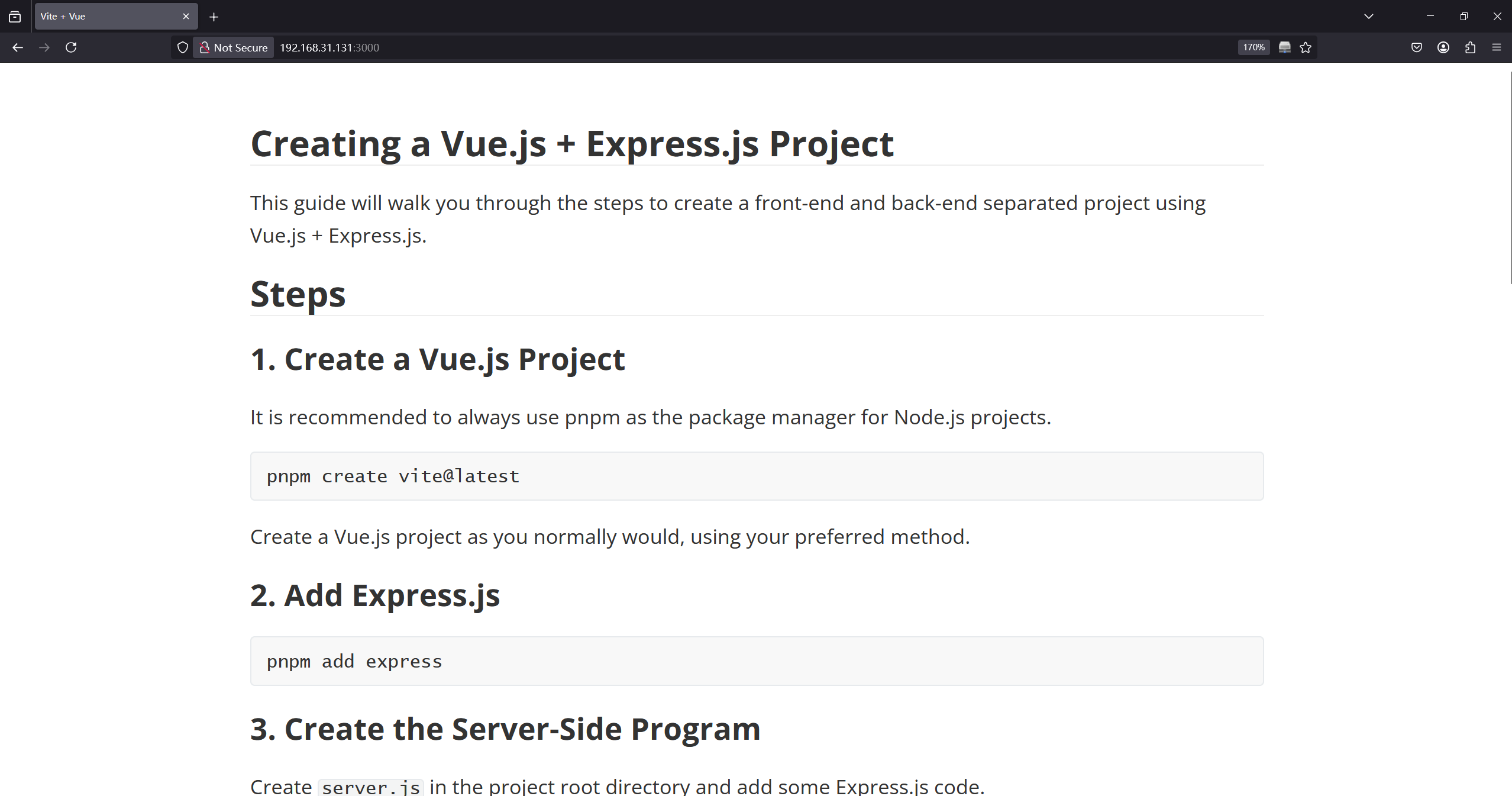
Task: Bookmark this page with the star icon
Action: [1306, 47]
